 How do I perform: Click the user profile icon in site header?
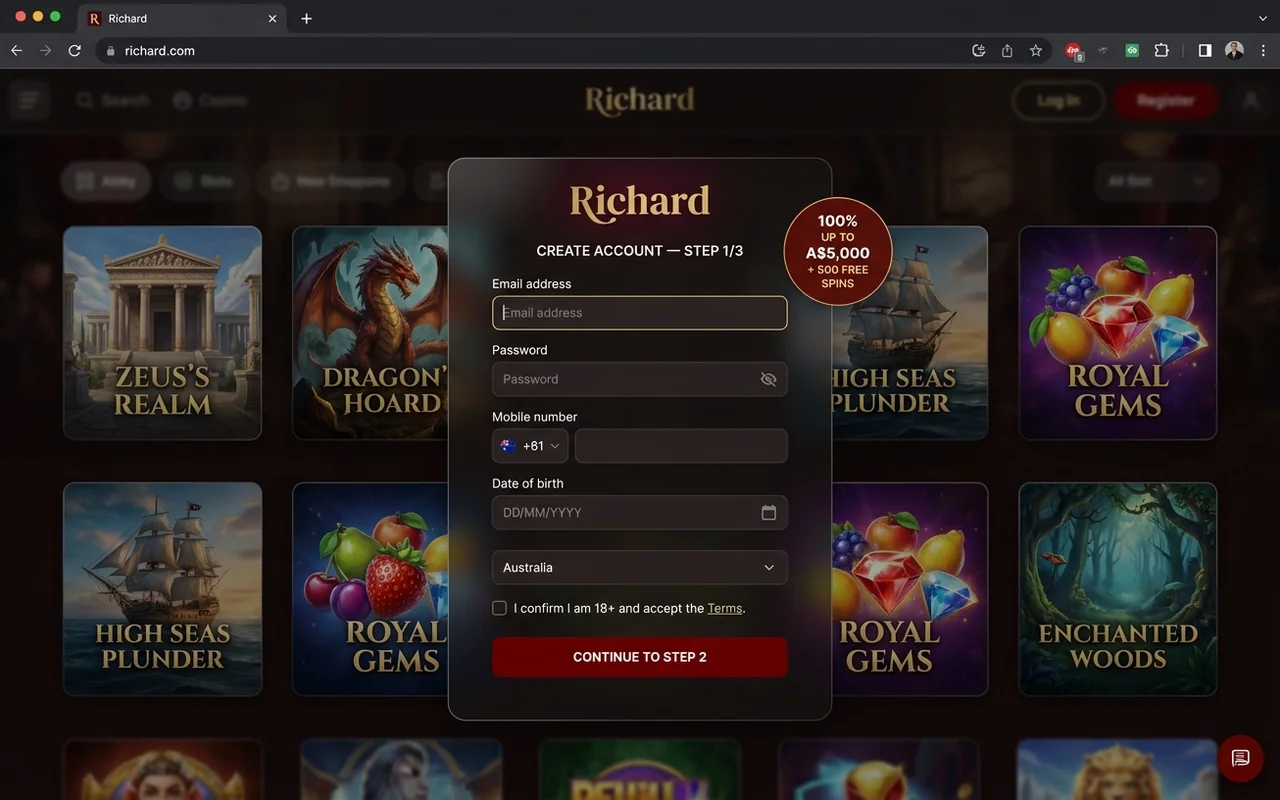pyautogui.click(x=1250, y=100)
